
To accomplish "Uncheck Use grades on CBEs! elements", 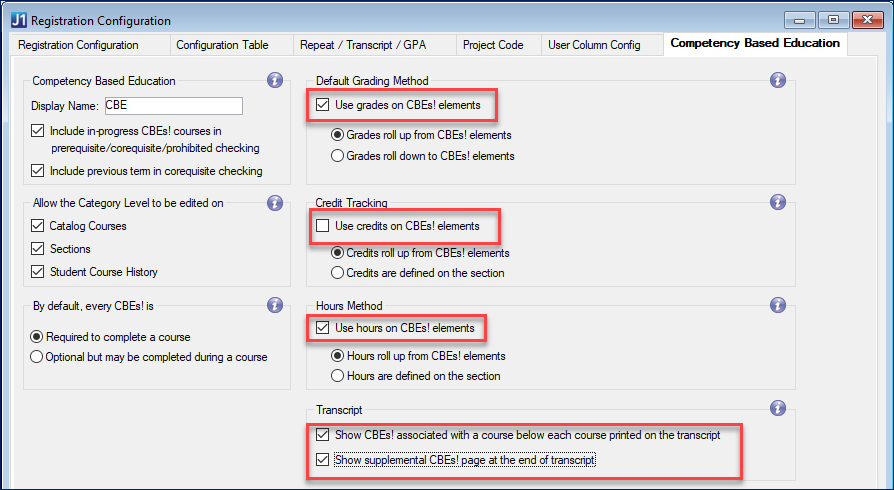I will 323,104.
